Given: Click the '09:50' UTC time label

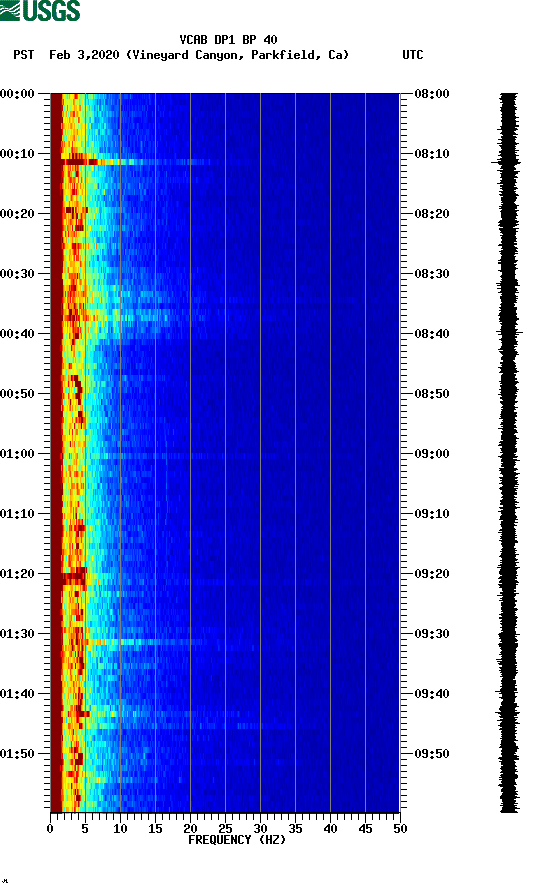Looking at the screenshot, I should point(432,754).
